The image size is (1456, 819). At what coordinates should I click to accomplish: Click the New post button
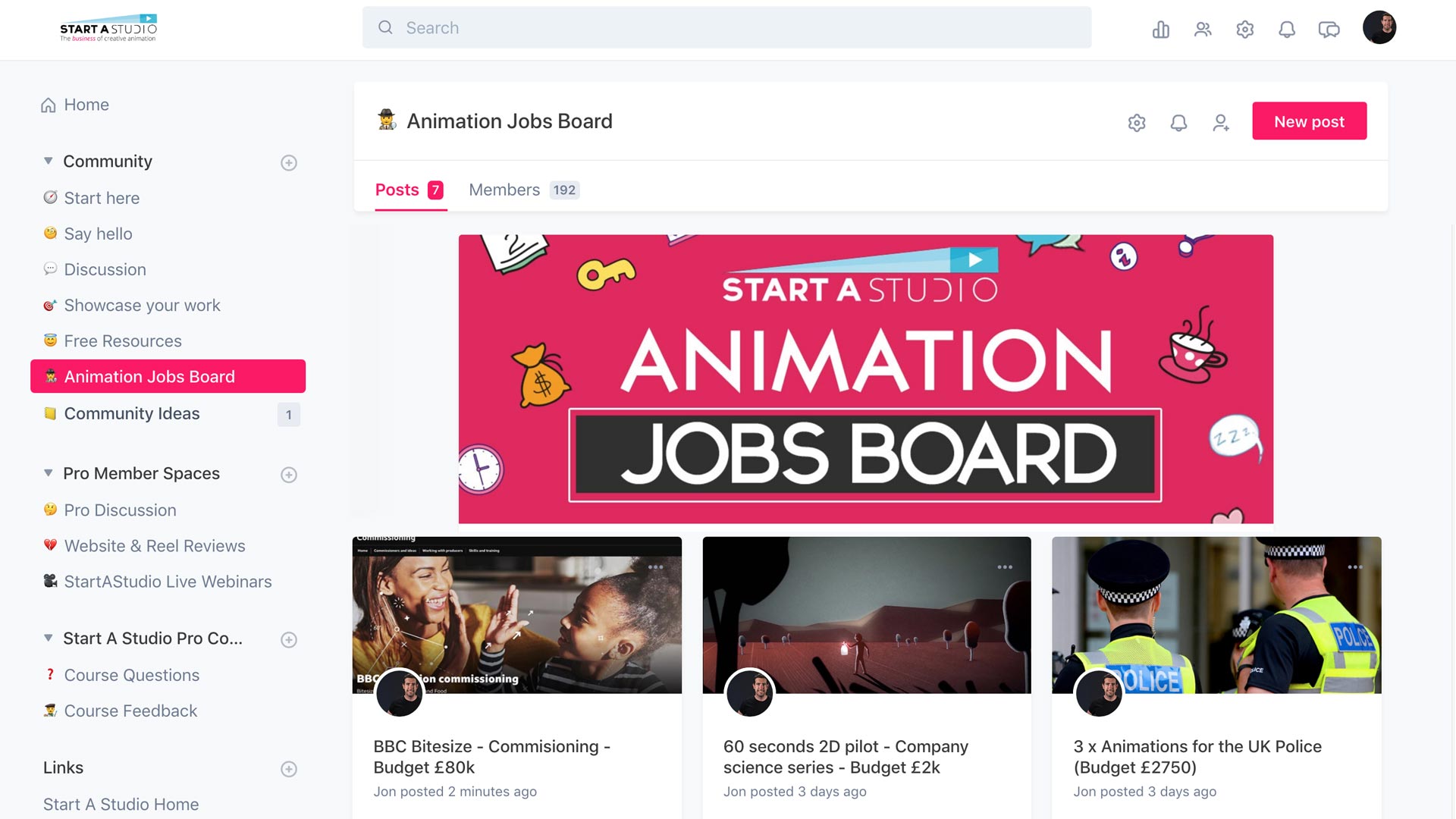click(1309, 121)
